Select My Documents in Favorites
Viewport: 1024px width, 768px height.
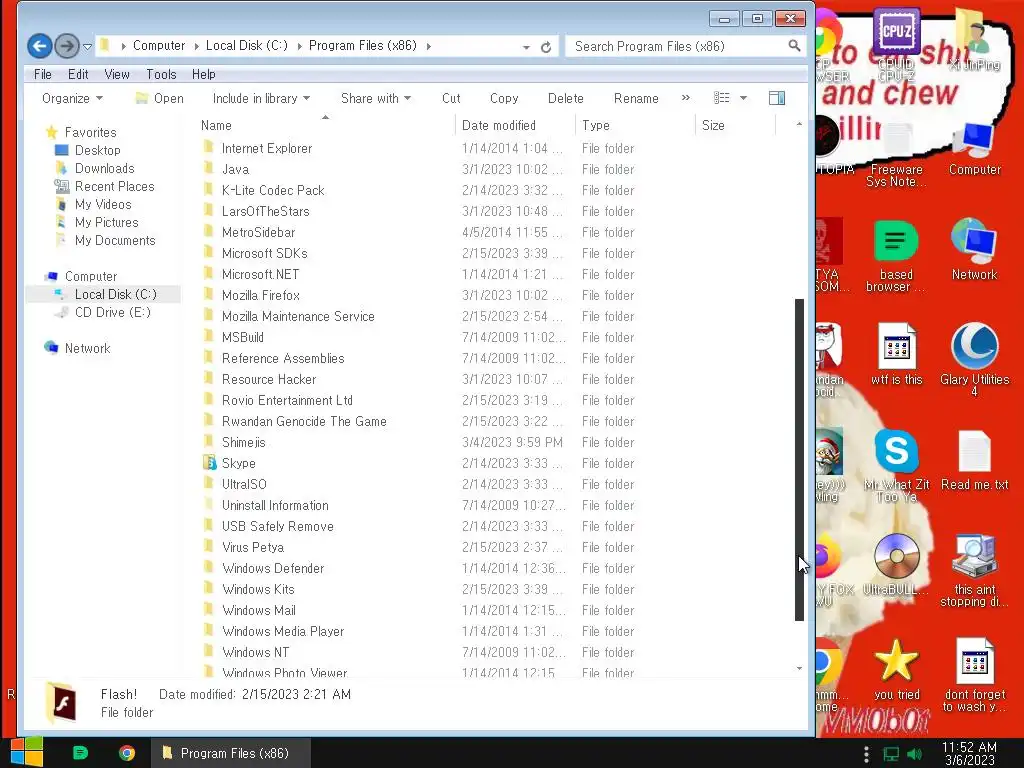point(115,240)
